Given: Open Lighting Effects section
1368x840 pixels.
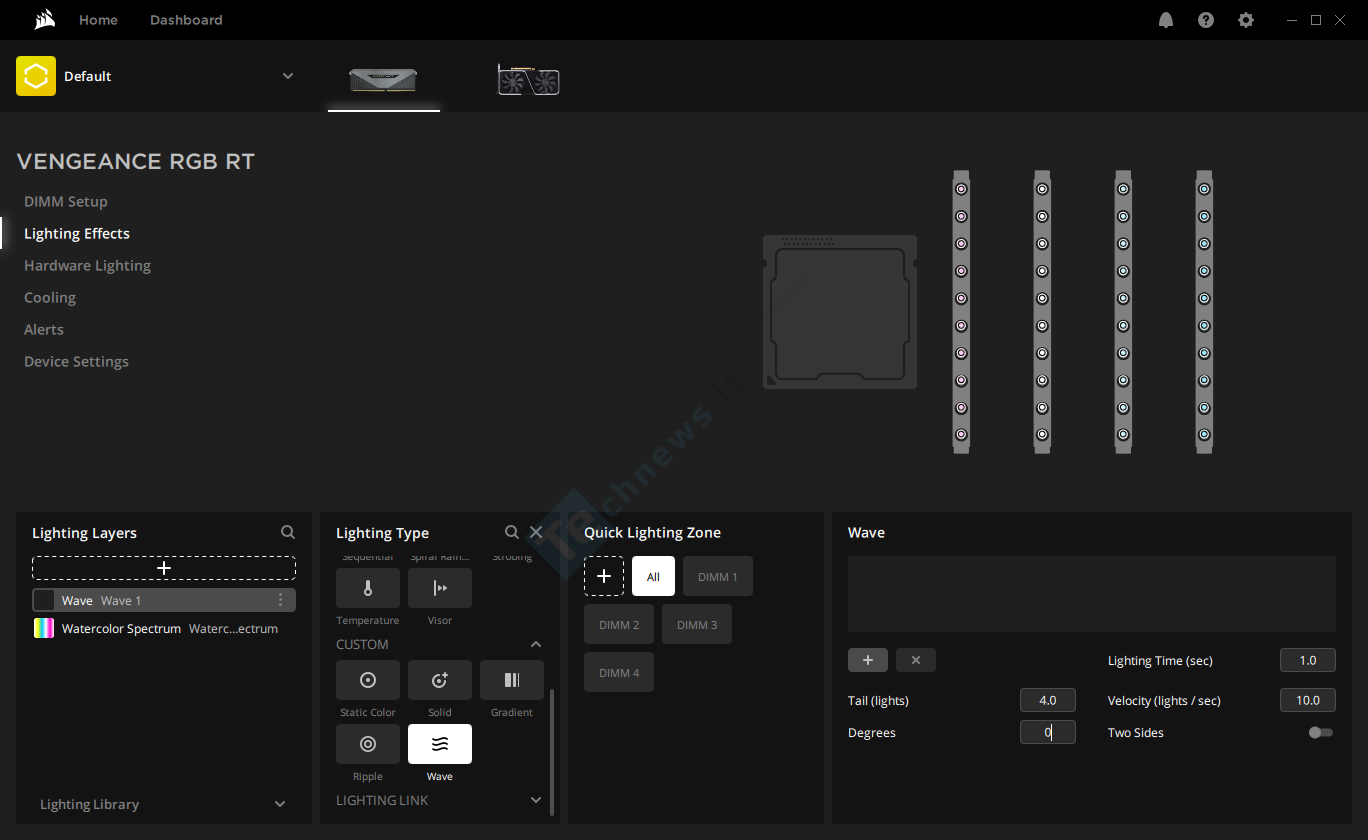Looking at the screenshot, I should (x=77, y=233).
